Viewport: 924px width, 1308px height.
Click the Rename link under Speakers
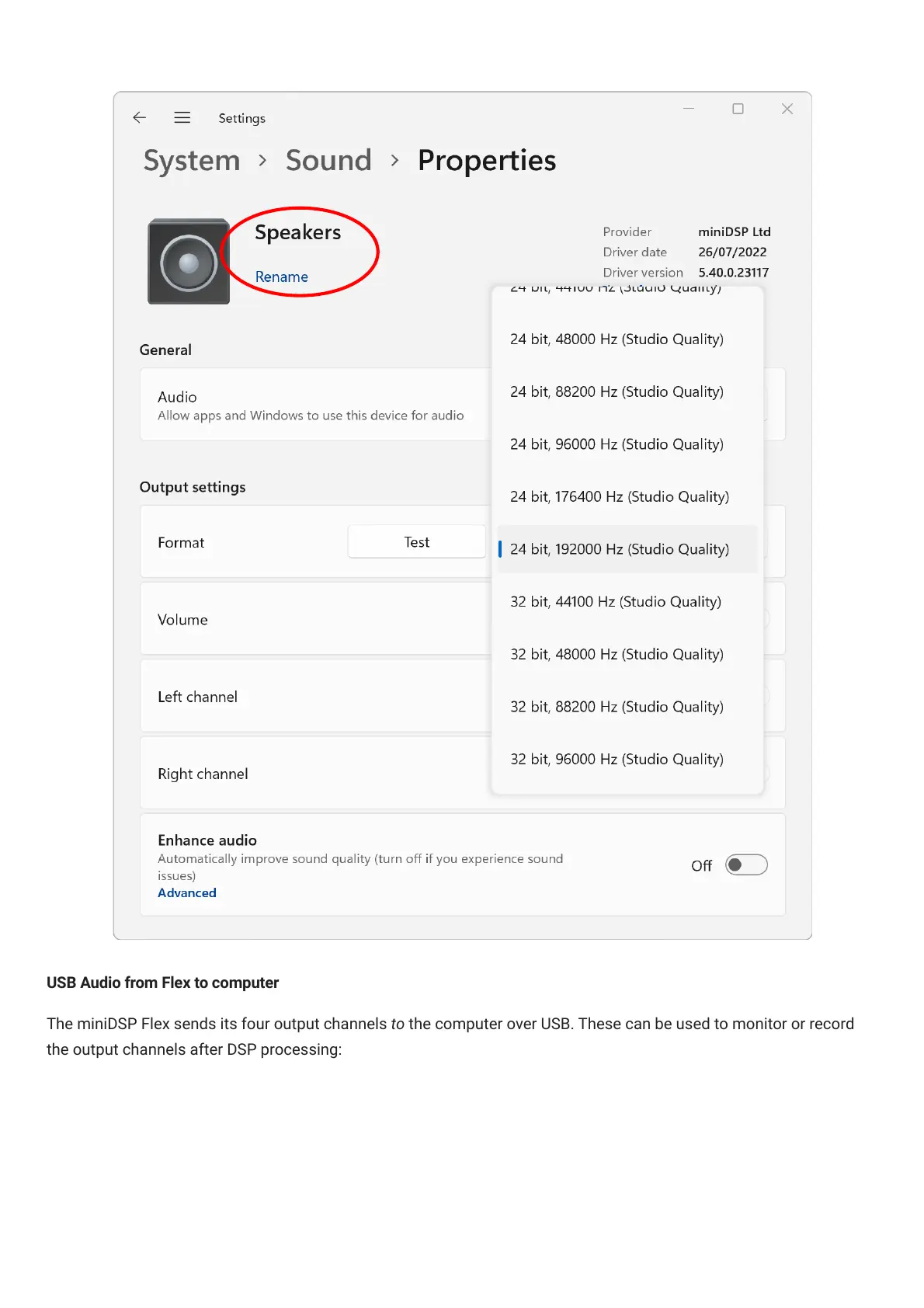(x=282, y=277)
